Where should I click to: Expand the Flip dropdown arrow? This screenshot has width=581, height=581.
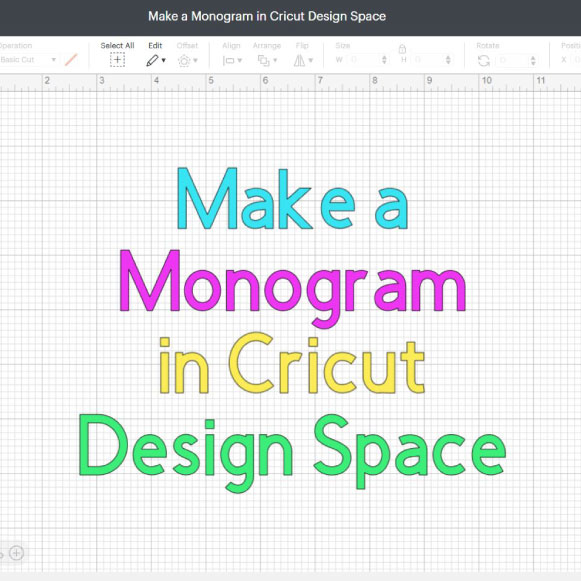pyautogui.click(x=311, y=60)
